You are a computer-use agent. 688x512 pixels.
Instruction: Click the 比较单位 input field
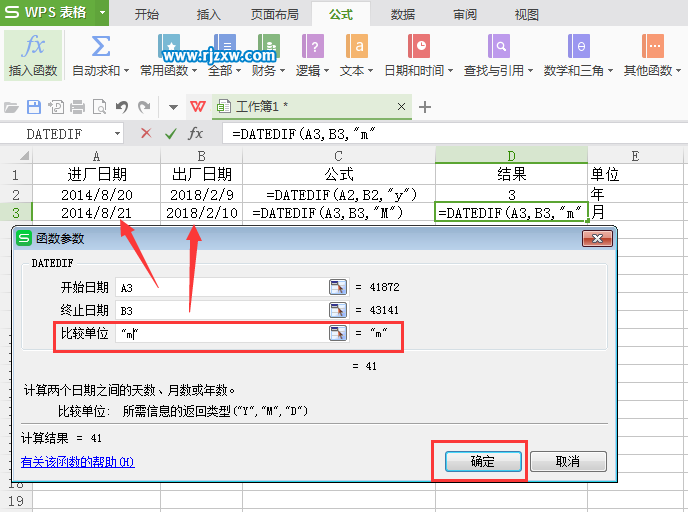222,333
